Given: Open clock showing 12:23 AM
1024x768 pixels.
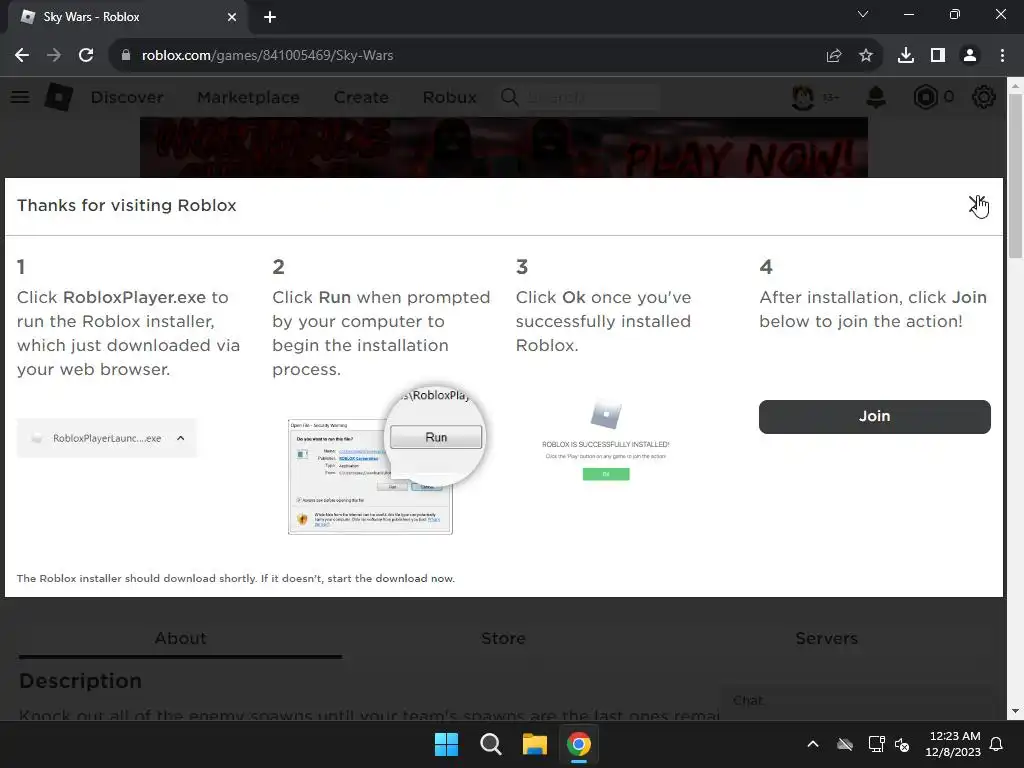Looking at the screenshot, I should [x=953, y=744].
